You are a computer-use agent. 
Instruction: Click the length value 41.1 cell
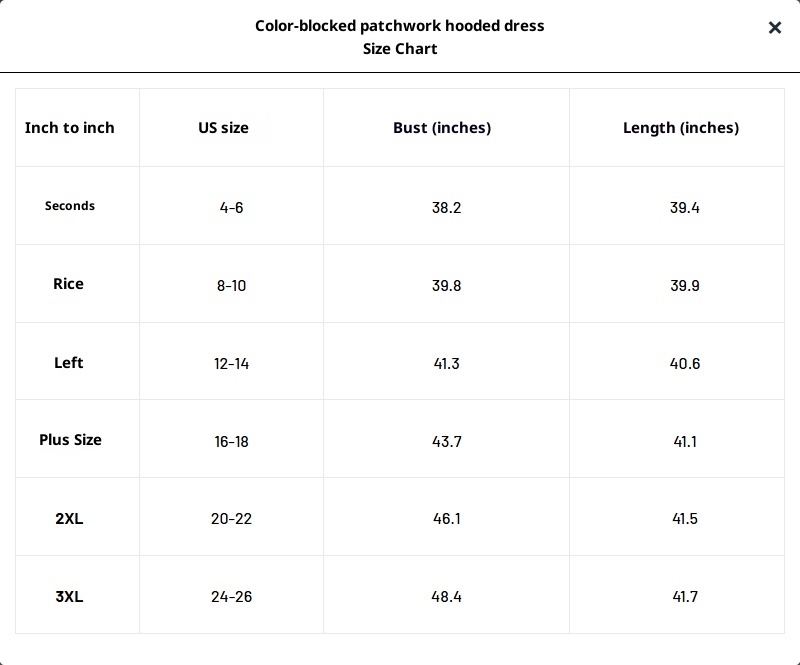(x=684, y=441)
